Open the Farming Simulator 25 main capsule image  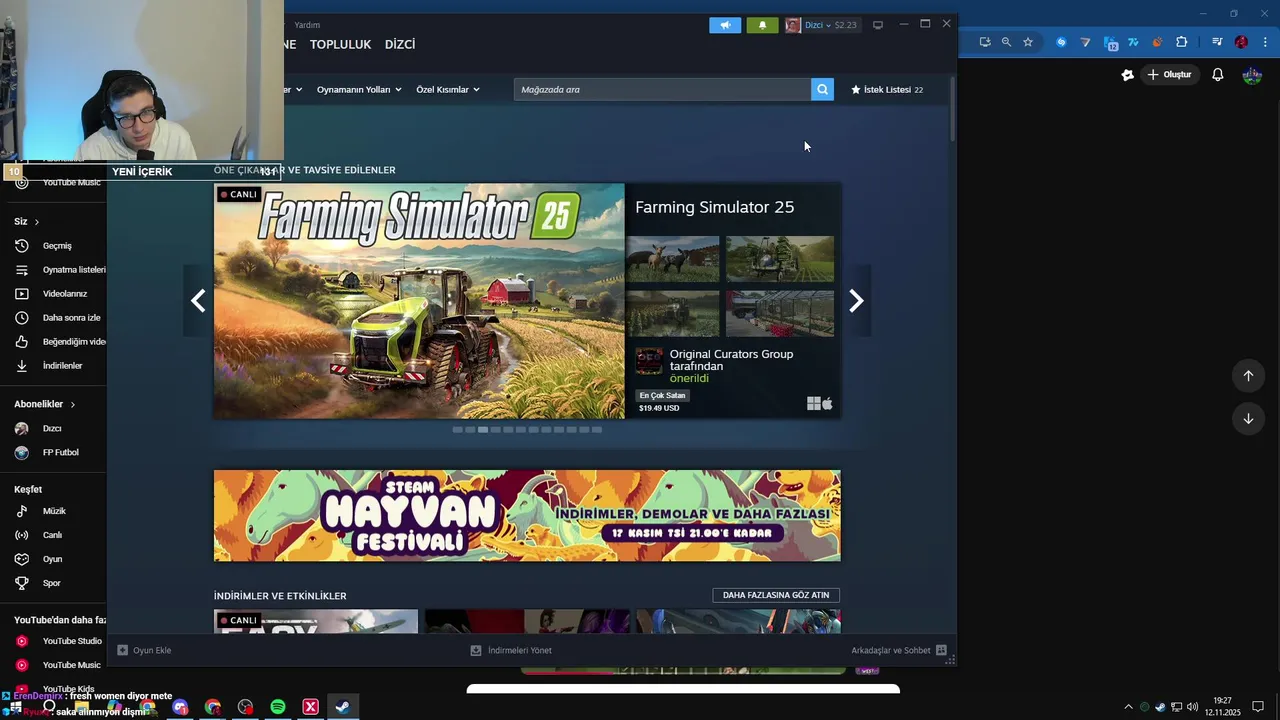(x=419, y=301)
